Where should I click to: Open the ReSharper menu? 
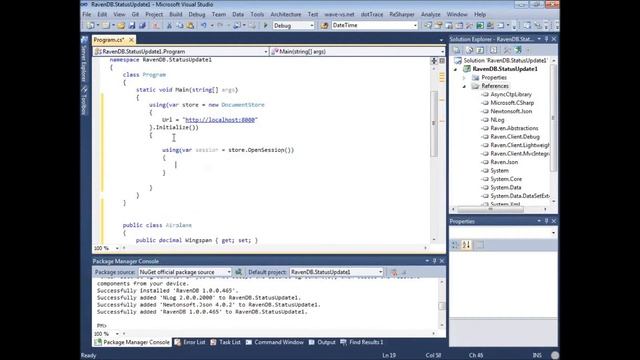click(402, 14)
